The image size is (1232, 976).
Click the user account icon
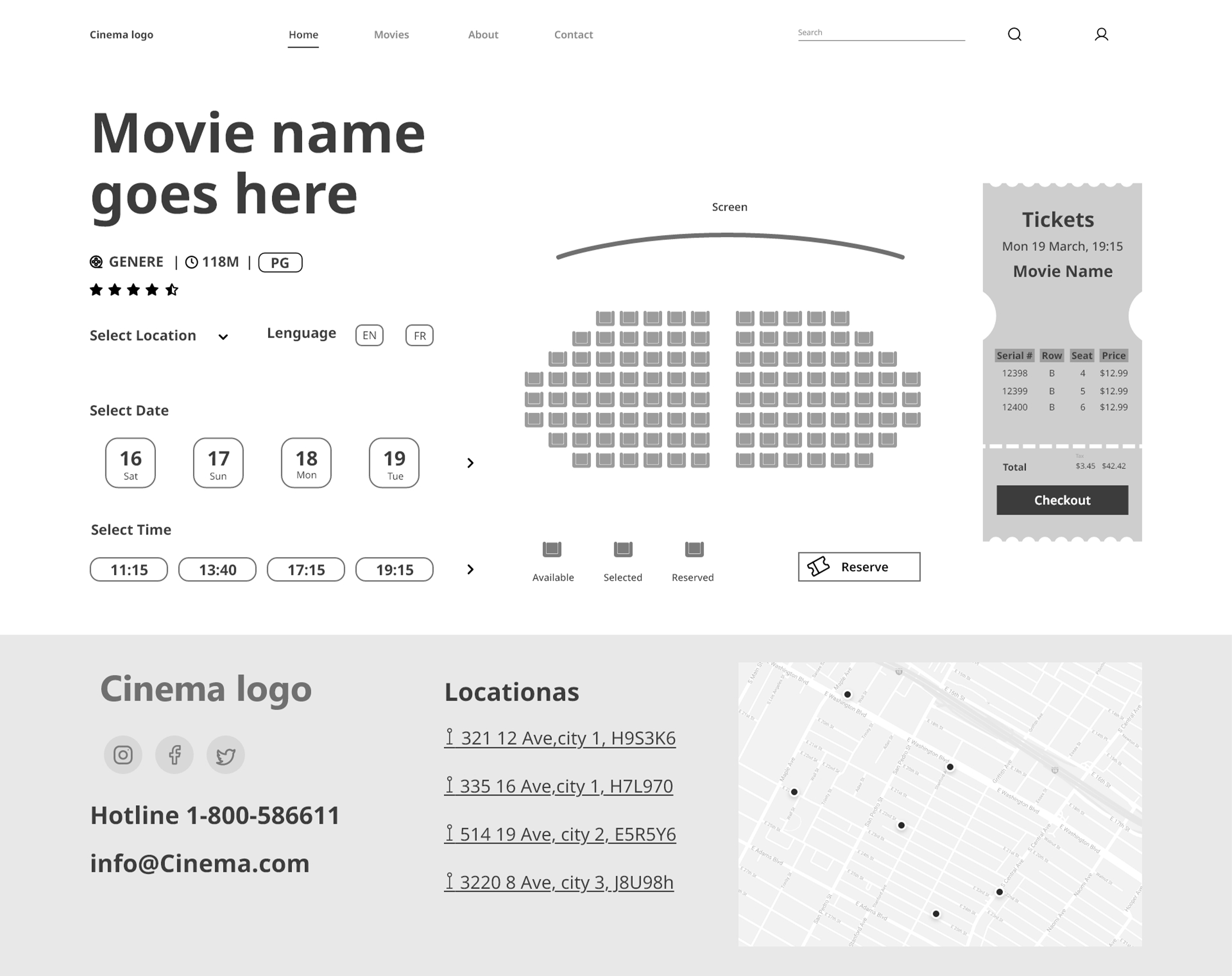1102,34
